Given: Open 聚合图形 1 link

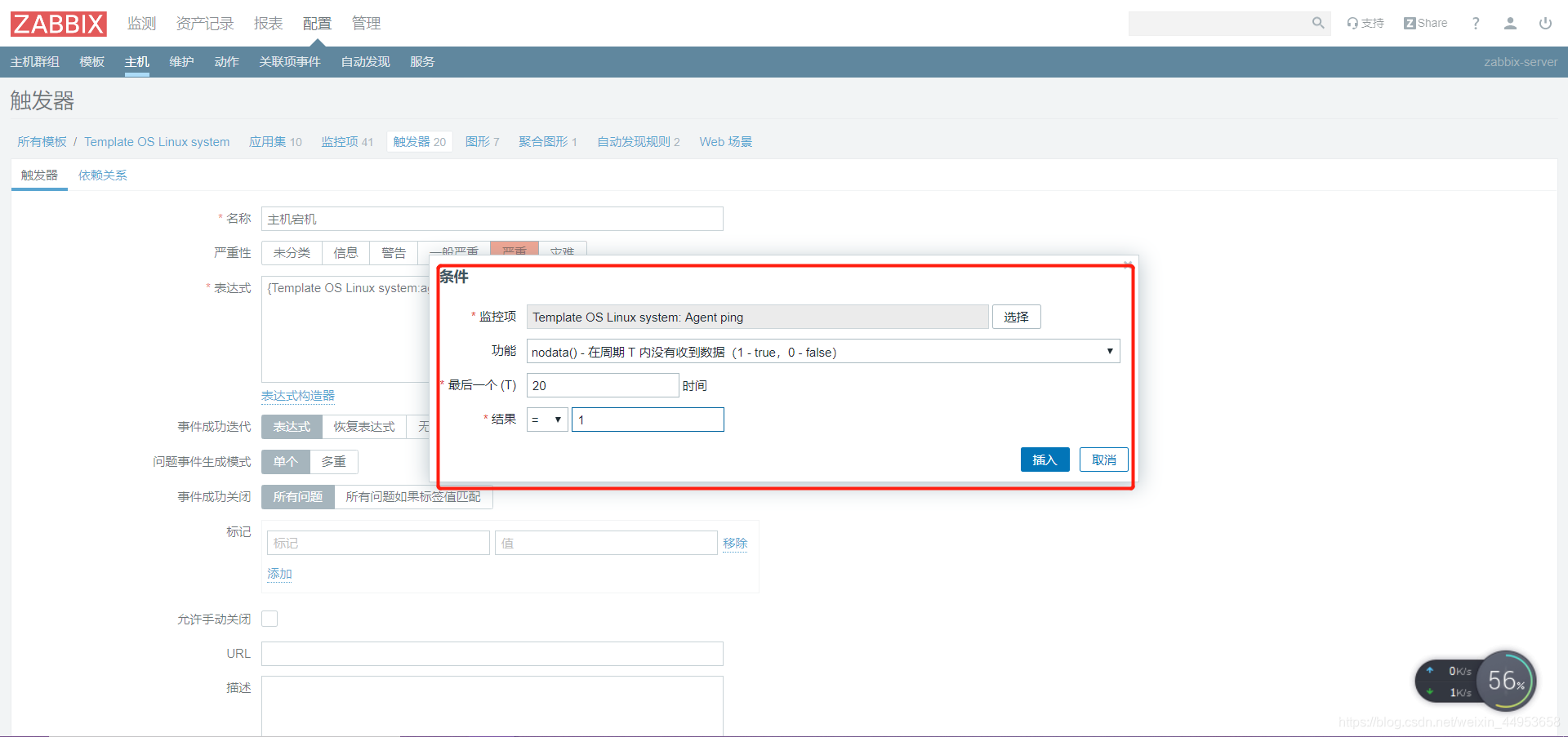Looking at the screenshot, I should pos(548,142).
